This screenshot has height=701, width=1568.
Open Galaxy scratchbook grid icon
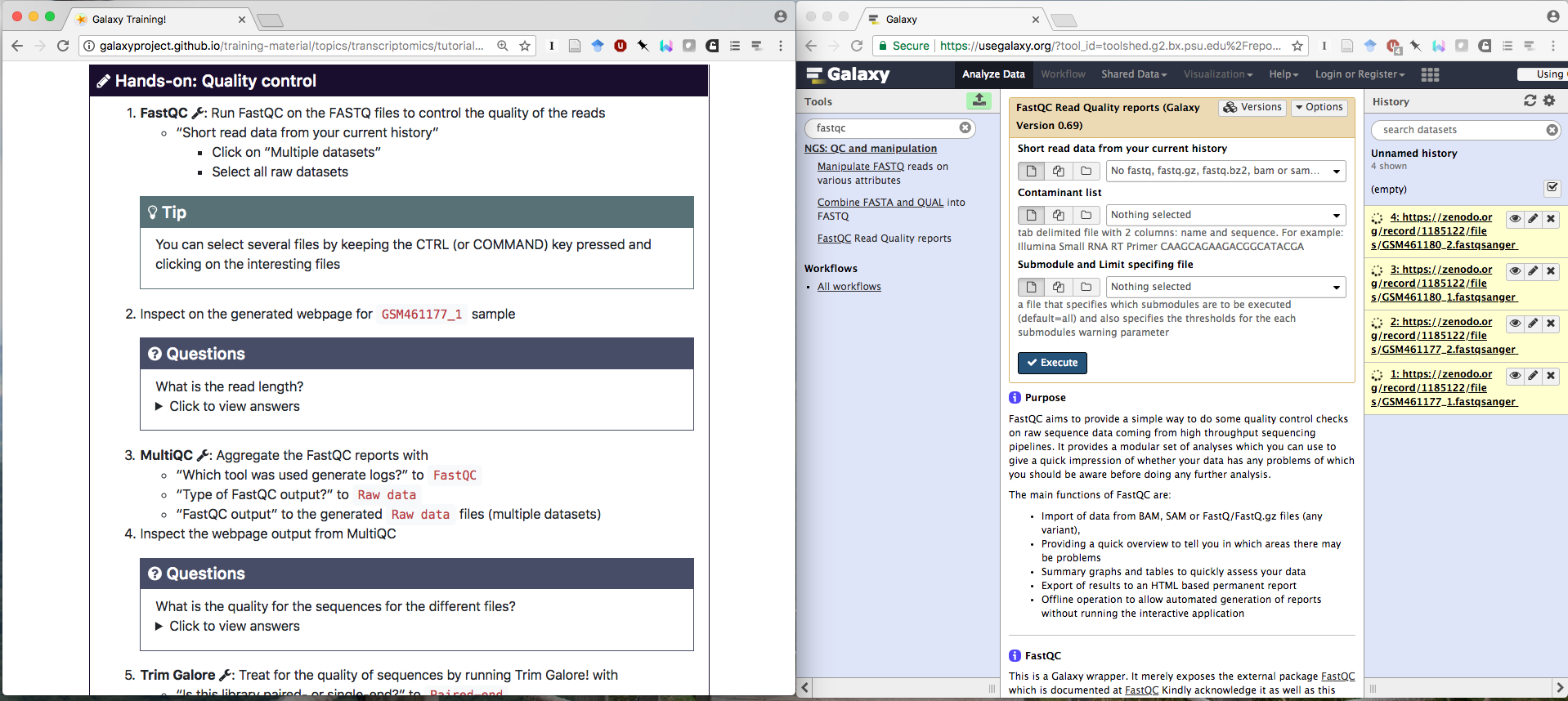tap(1430, 74)
